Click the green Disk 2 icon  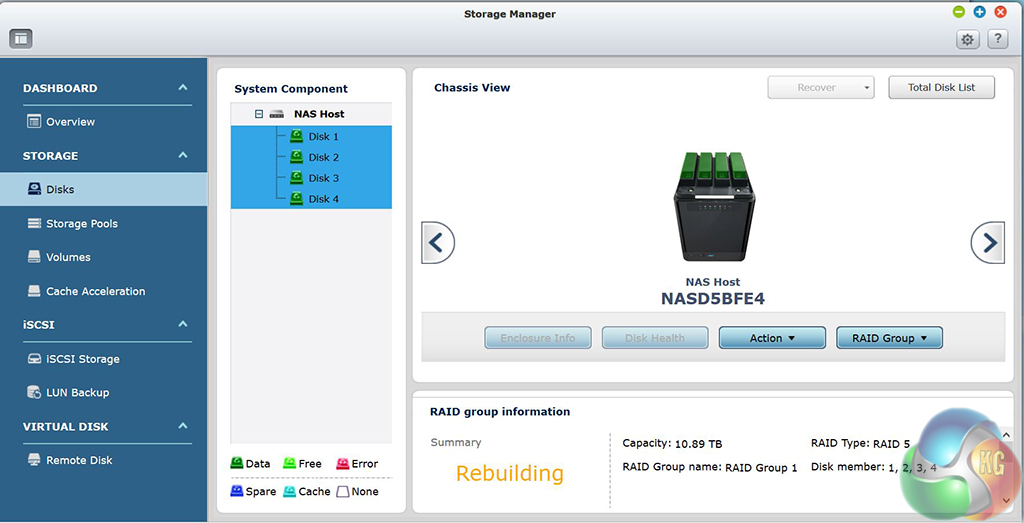tap(296, 157)
